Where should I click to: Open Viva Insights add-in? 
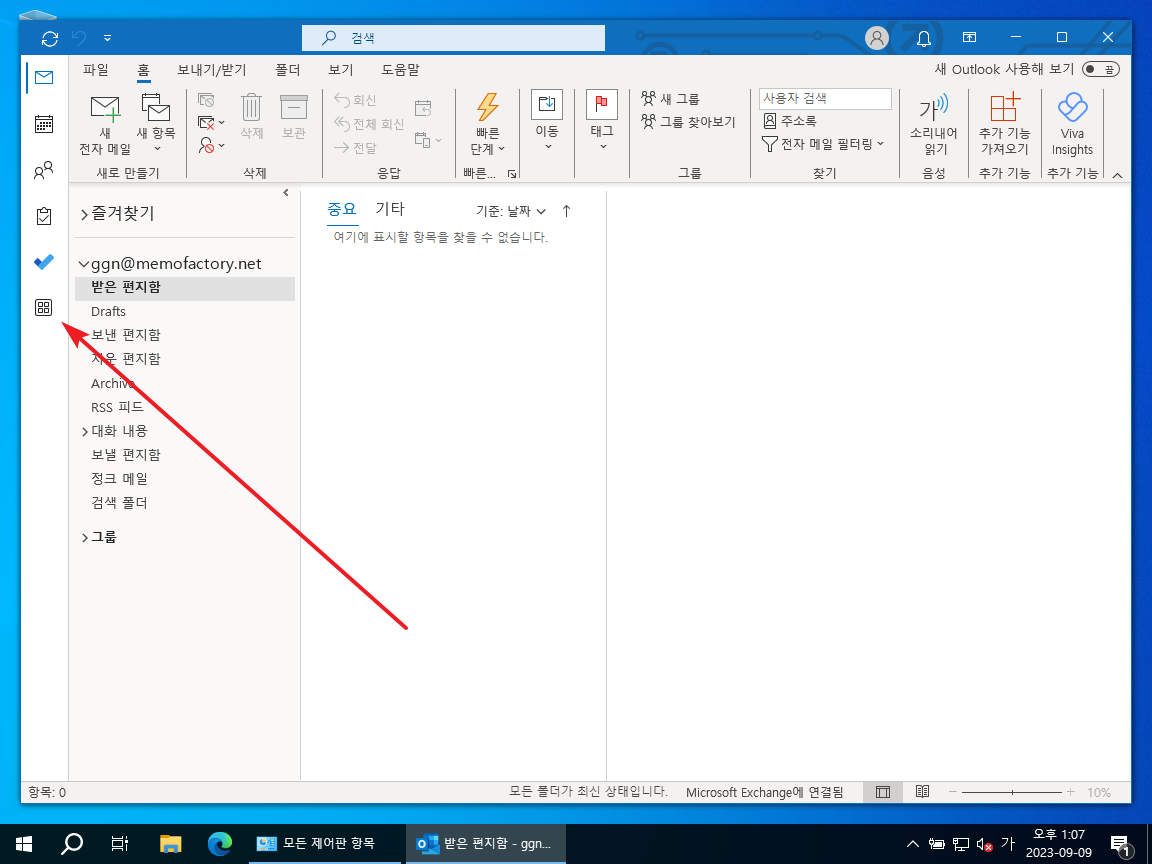click(1072, 125)
